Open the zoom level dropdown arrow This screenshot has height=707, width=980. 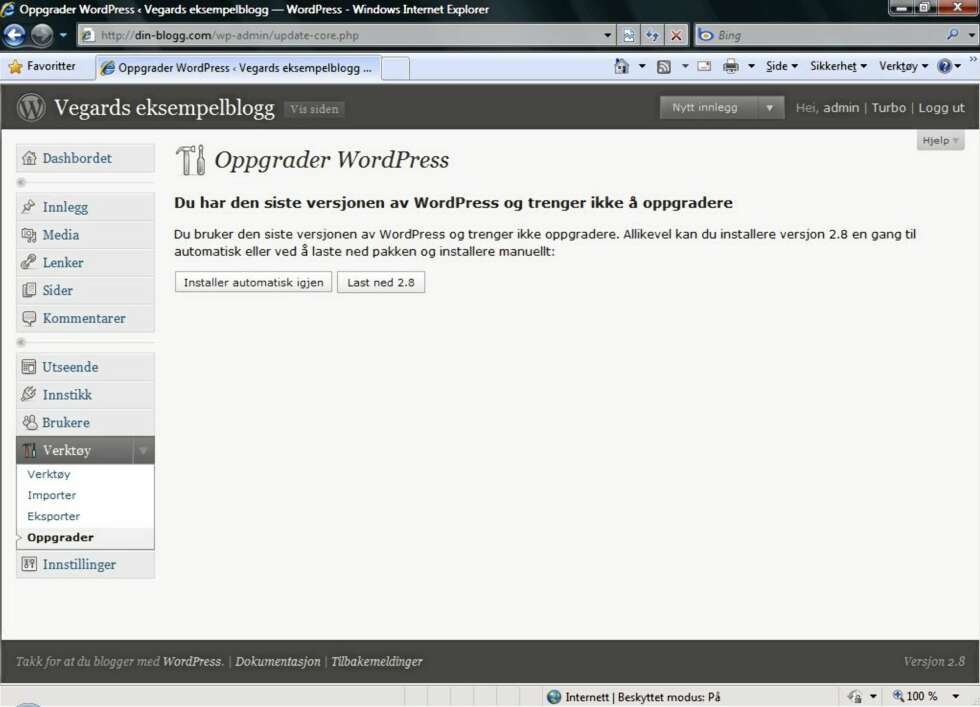[x=956, y=696]
